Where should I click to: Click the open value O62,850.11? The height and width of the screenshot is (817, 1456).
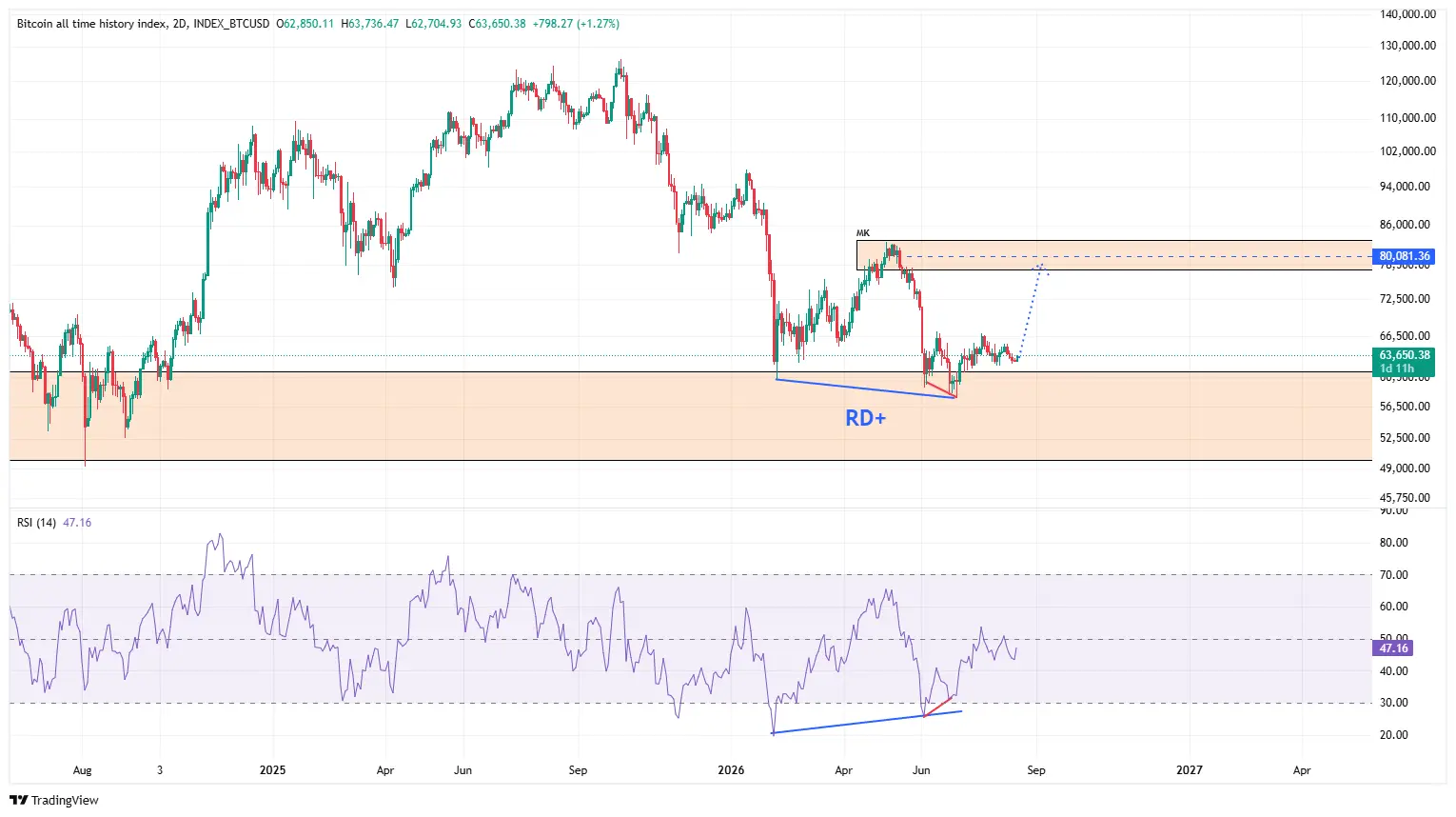305,24
